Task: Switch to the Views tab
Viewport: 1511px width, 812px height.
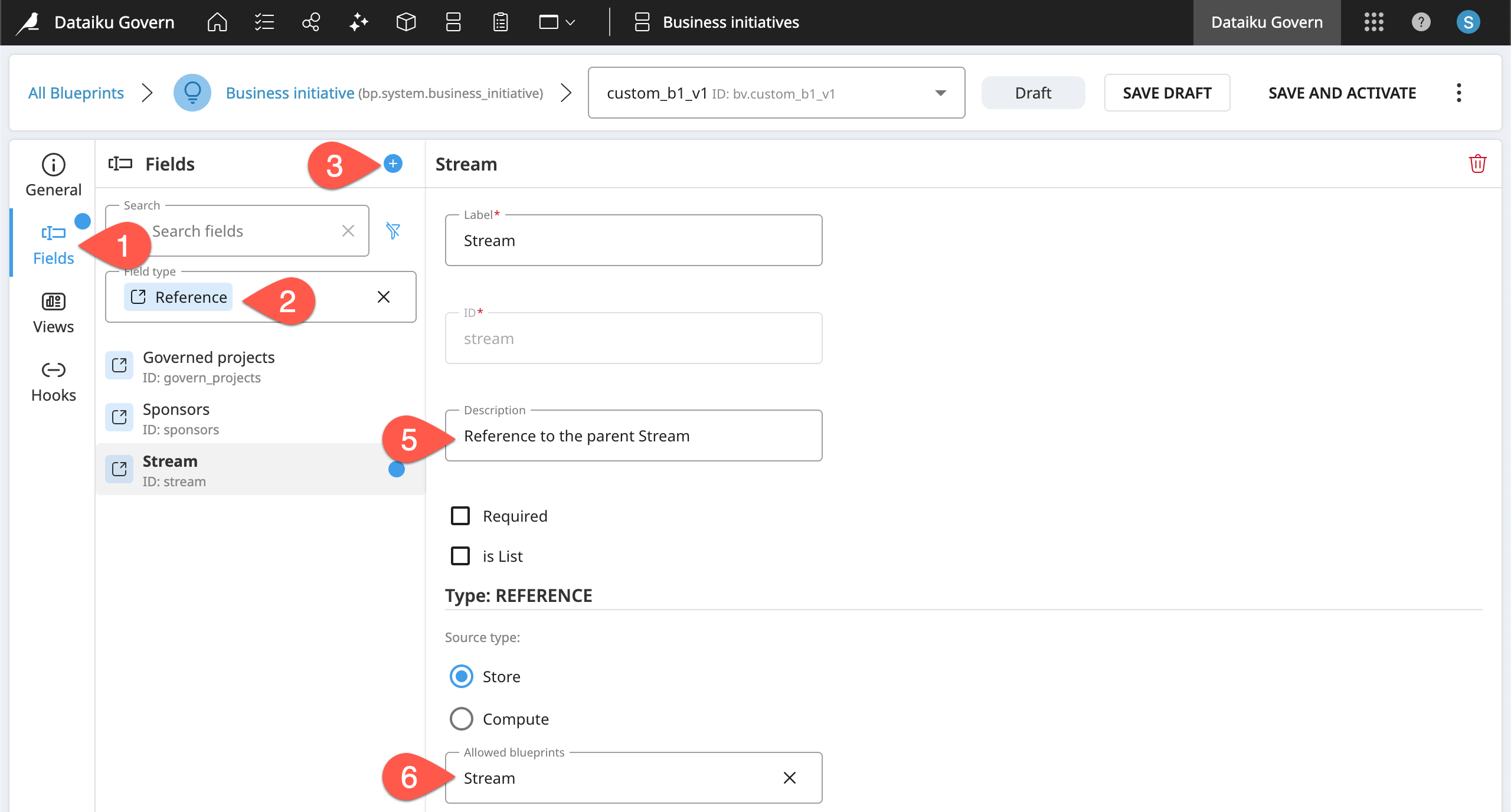Action: click(x=53, y=313)
